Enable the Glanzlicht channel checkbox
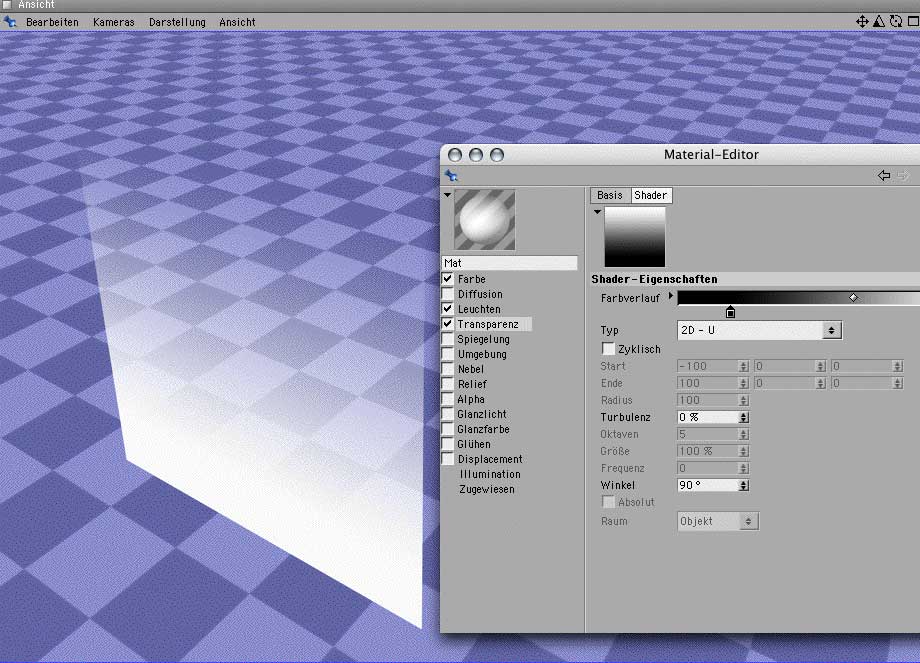 [x=448, y=414]
